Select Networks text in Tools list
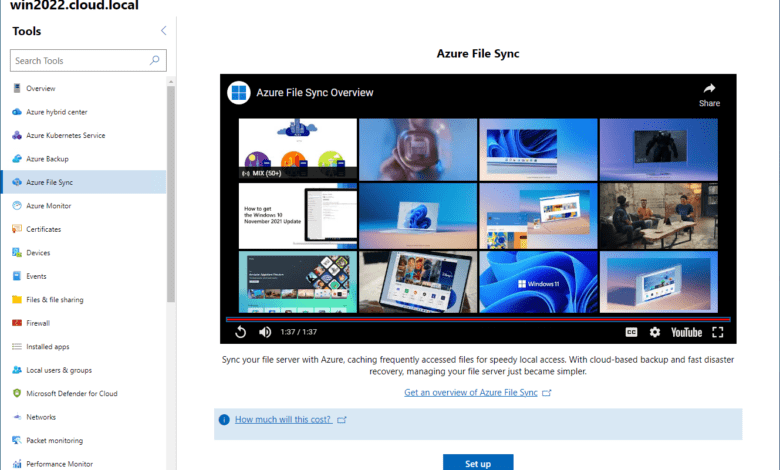 tap(41, 417)
